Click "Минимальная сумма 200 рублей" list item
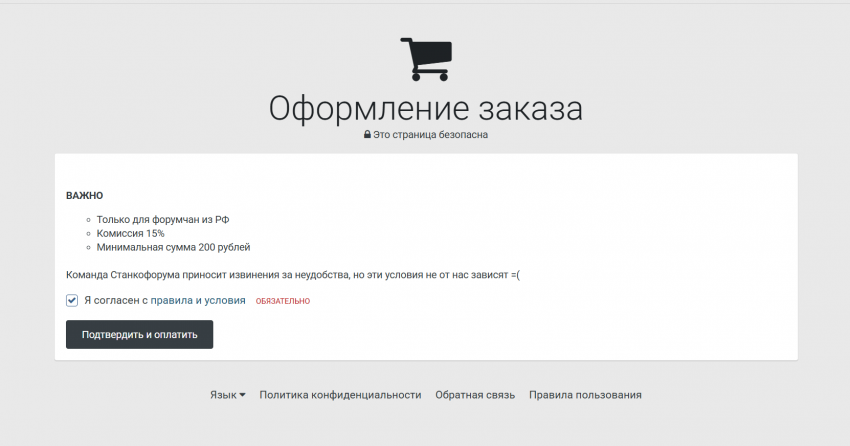850x446 pixels. coord(173,247)
